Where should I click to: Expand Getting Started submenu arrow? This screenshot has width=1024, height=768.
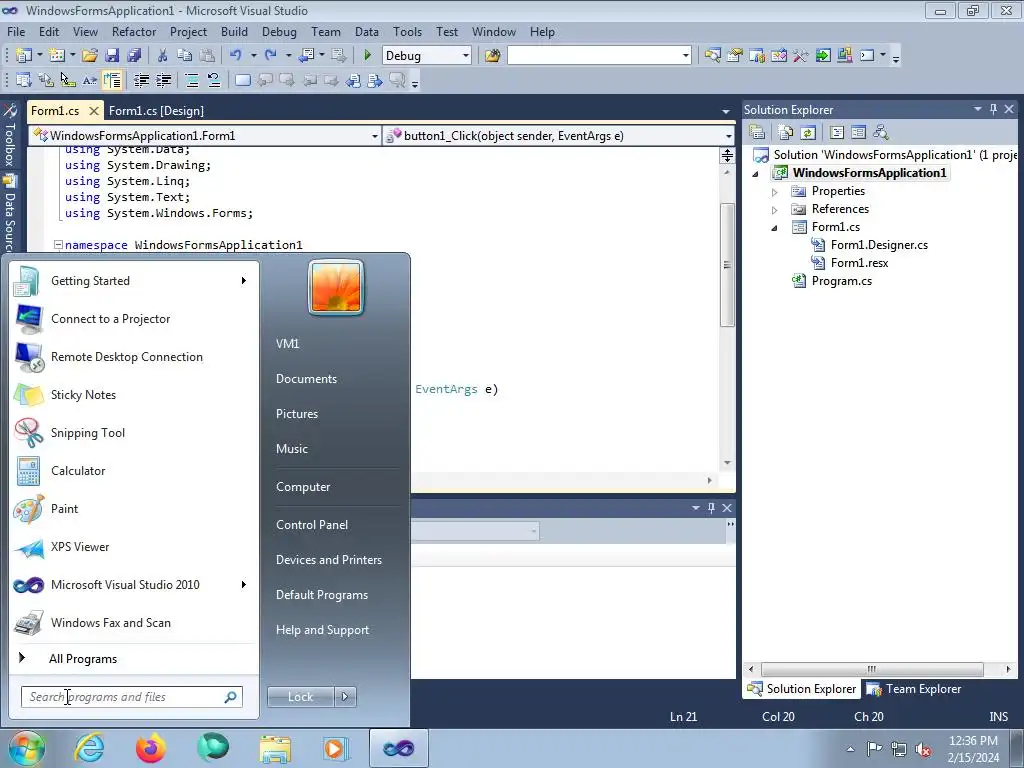point(244,281)
